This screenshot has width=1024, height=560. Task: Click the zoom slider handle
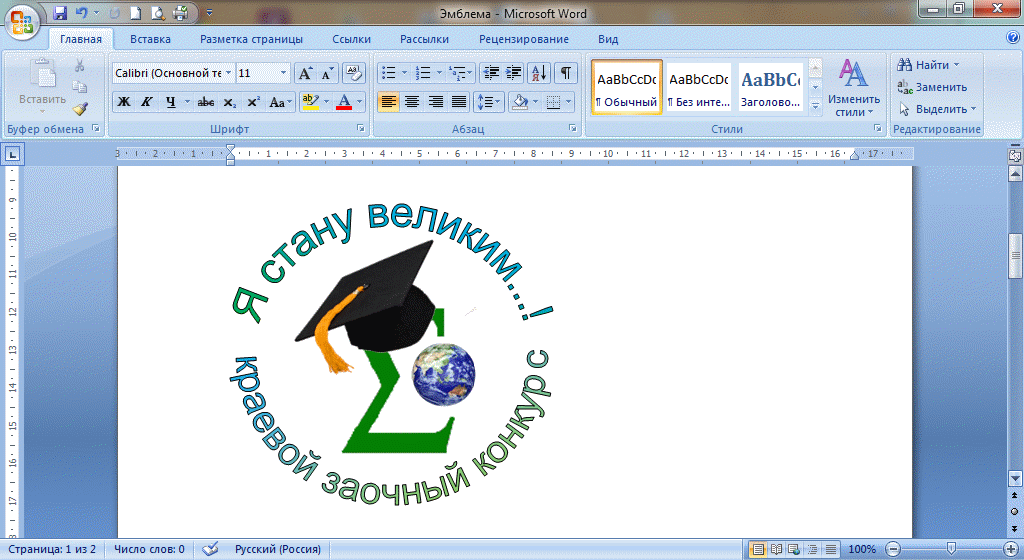point(952,549)
